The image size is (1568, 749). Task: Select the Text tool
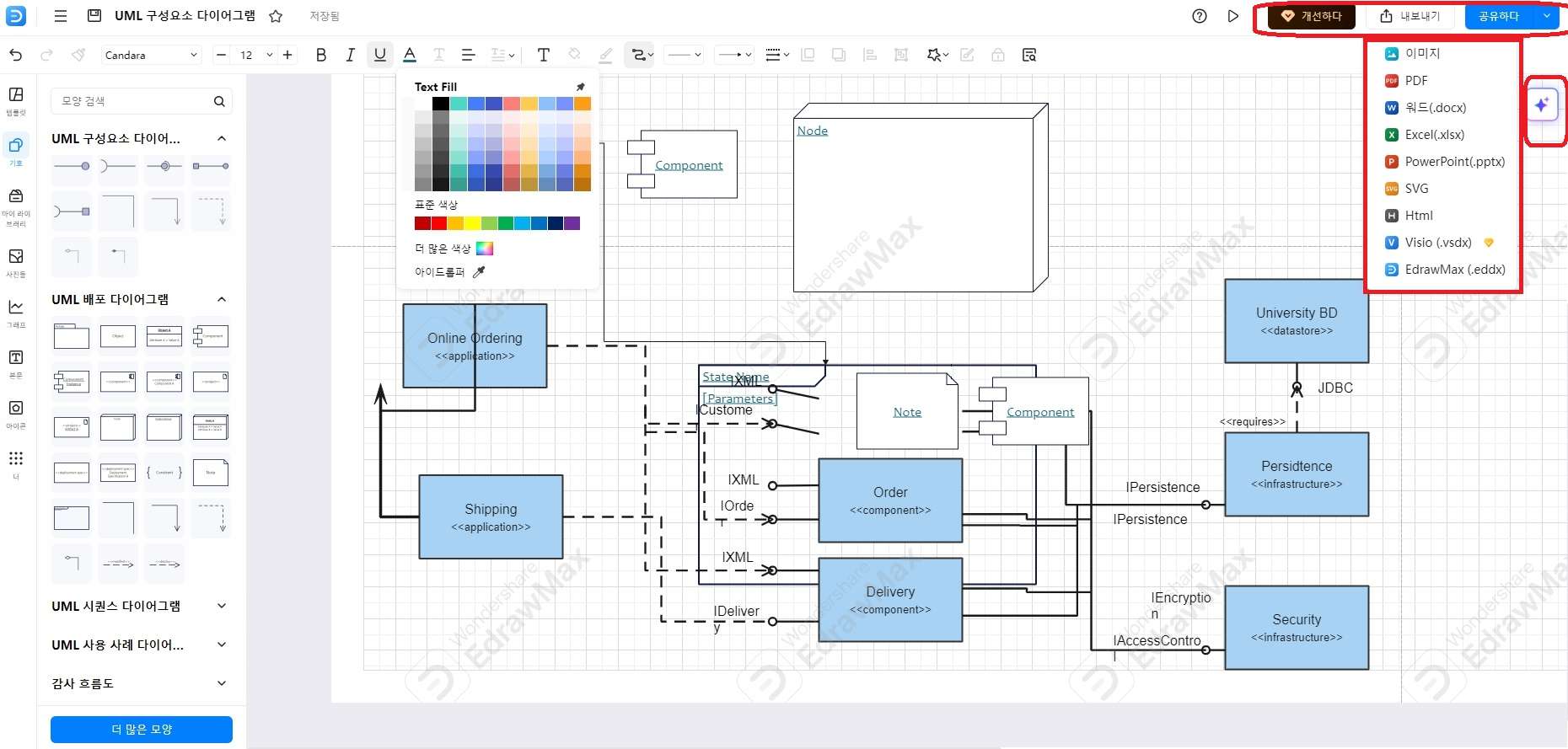click(x=543, y=55)
